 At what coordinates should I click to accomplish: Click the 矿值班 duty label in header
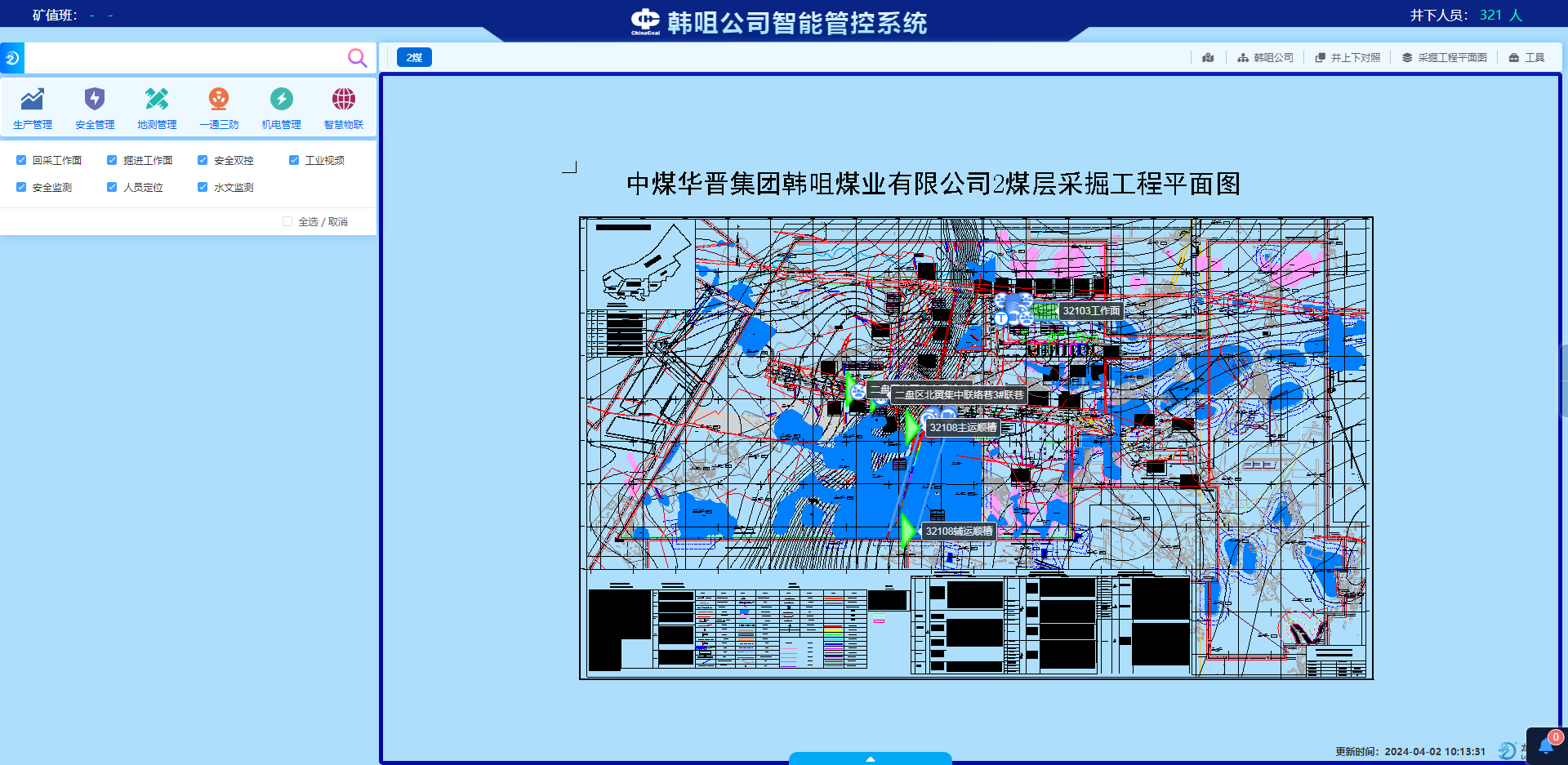tap(55, 15)
